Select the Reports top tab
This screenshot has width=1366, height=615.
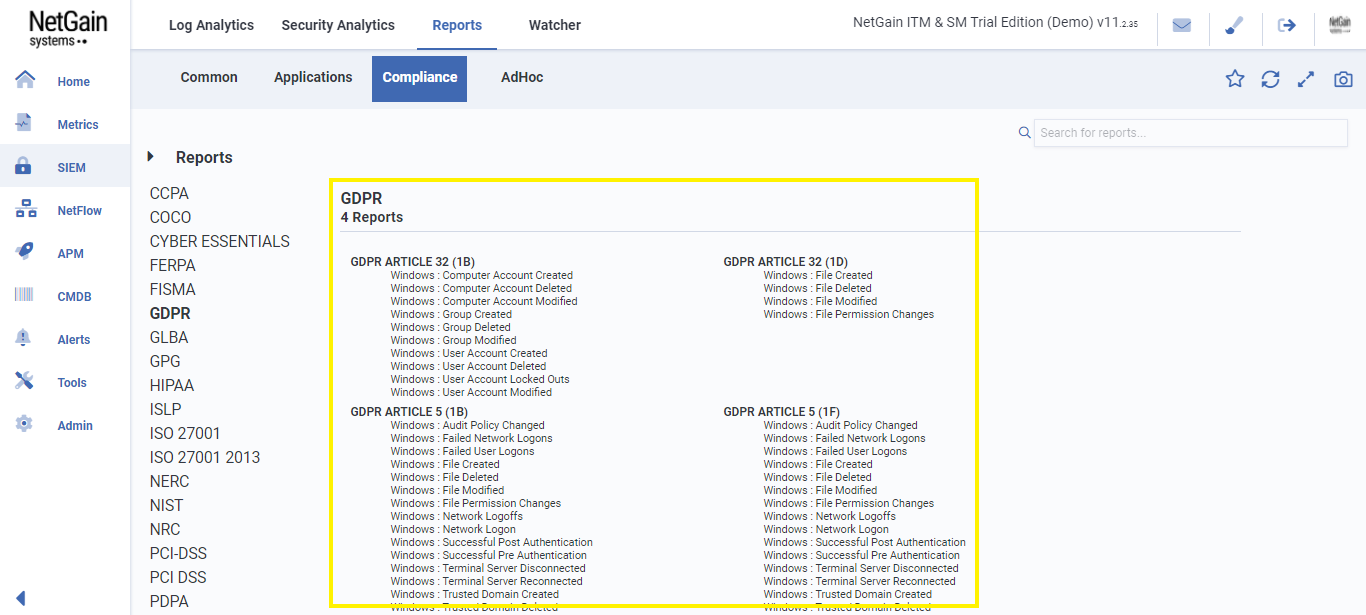[x=457, y=25]
